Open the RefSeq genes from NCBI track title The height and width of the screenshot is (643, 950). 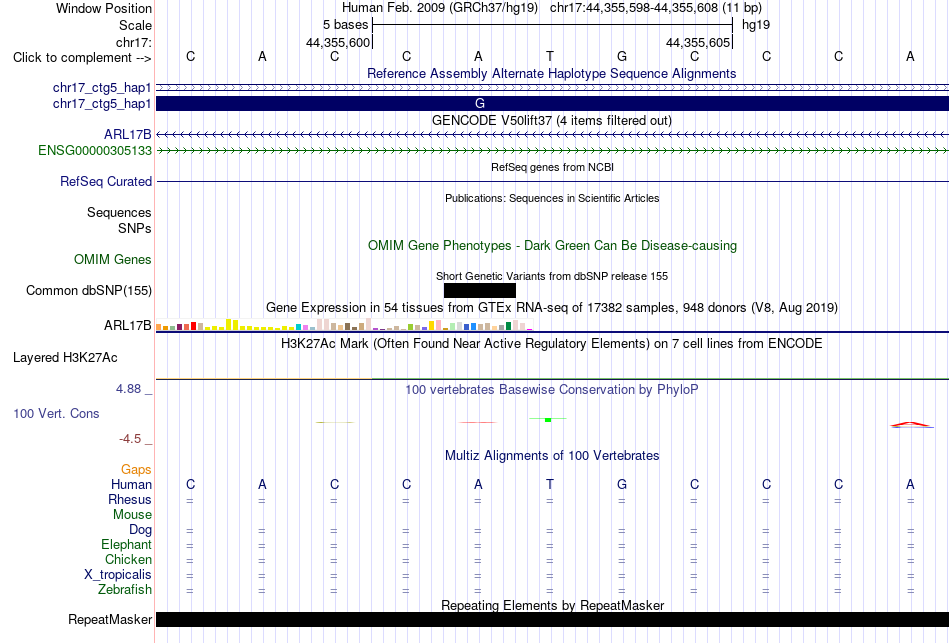pyautogui.click(x=552, y=167)
